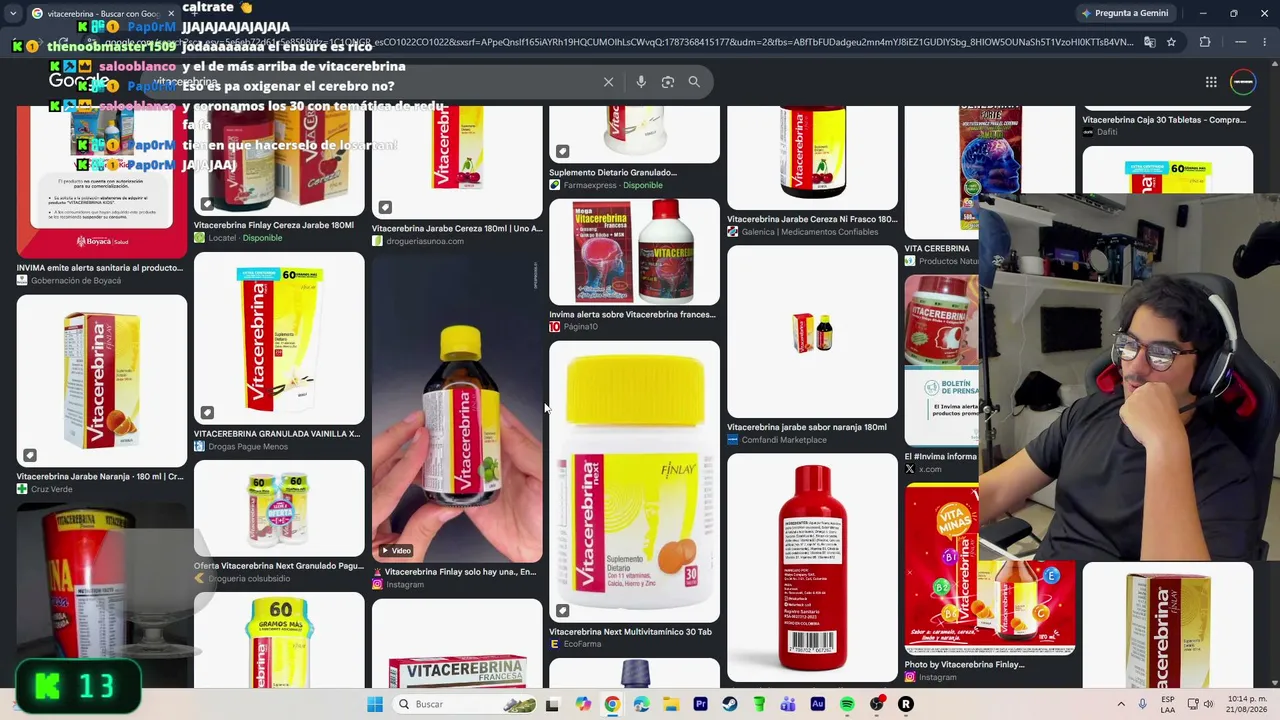Clear the Google search box text
Image resolution: width=1280 pixels, height=720 pixels.
[x=608, y=82]
